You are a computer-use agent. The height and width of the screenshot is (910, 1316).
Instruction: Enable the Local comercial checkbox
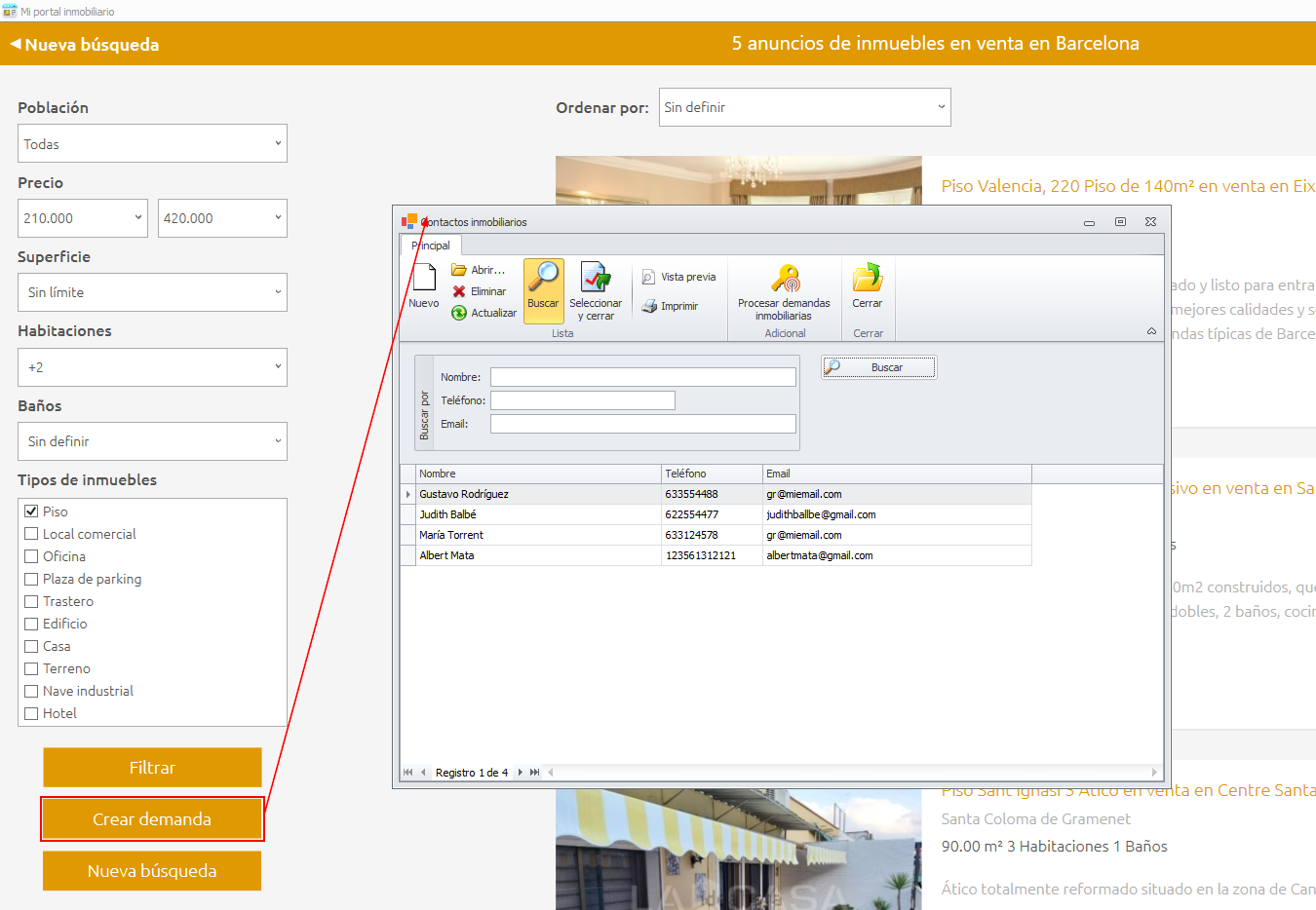coord(32,534)
